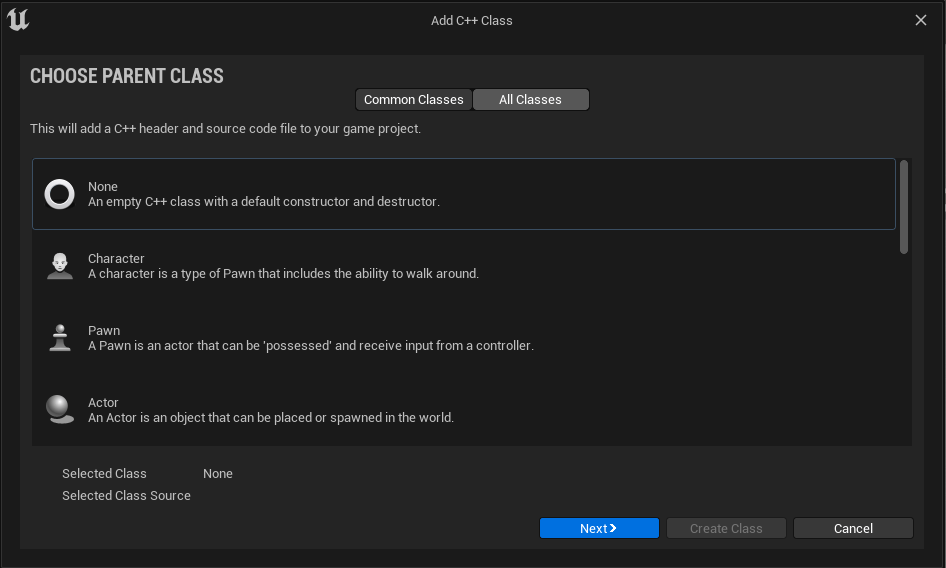
Task: Select the None class ring icon
Action: [x=60, y=194]
